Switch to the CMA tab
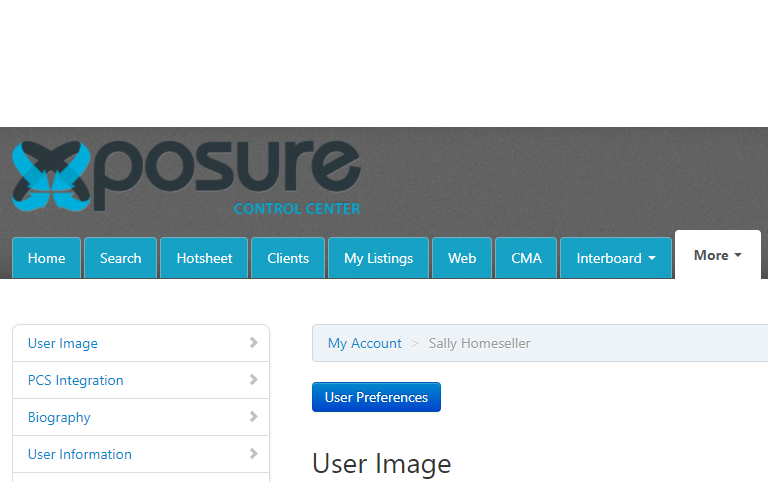The width and height of the screenshot is (768, 482). point(526,258)
